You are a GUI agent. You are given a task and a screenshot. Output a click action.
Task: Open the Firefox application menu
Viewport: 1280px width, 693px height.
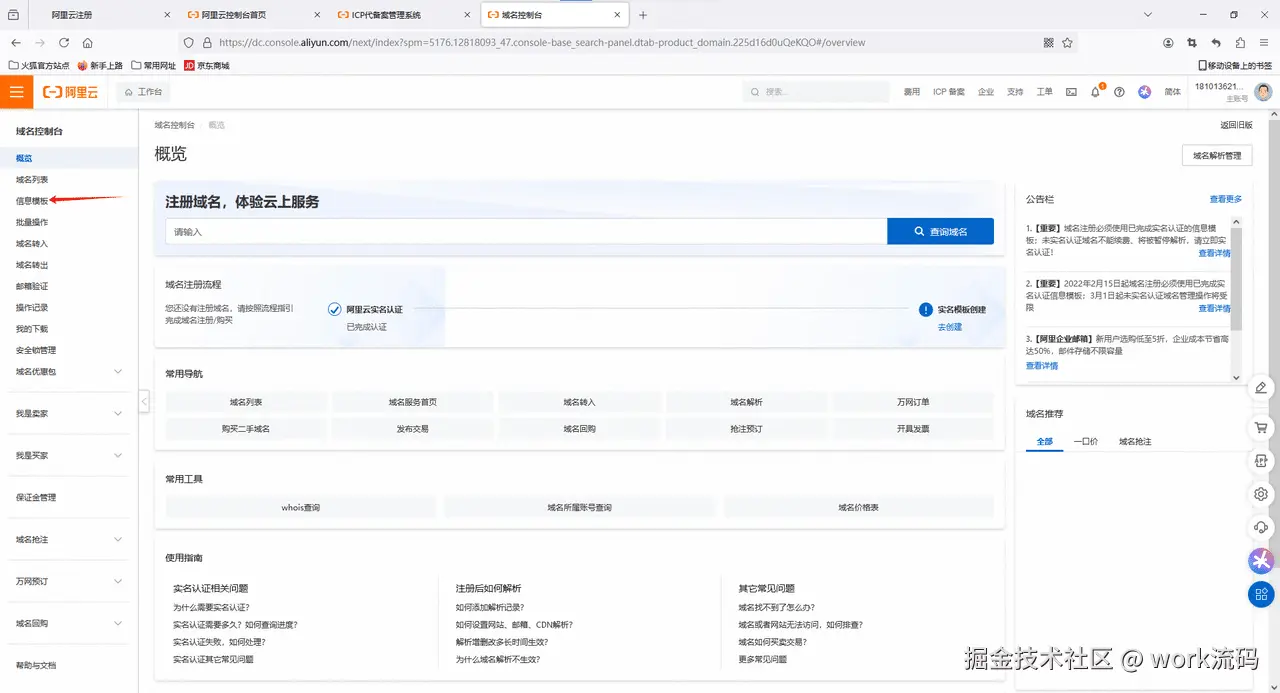tap(1264, 43)
